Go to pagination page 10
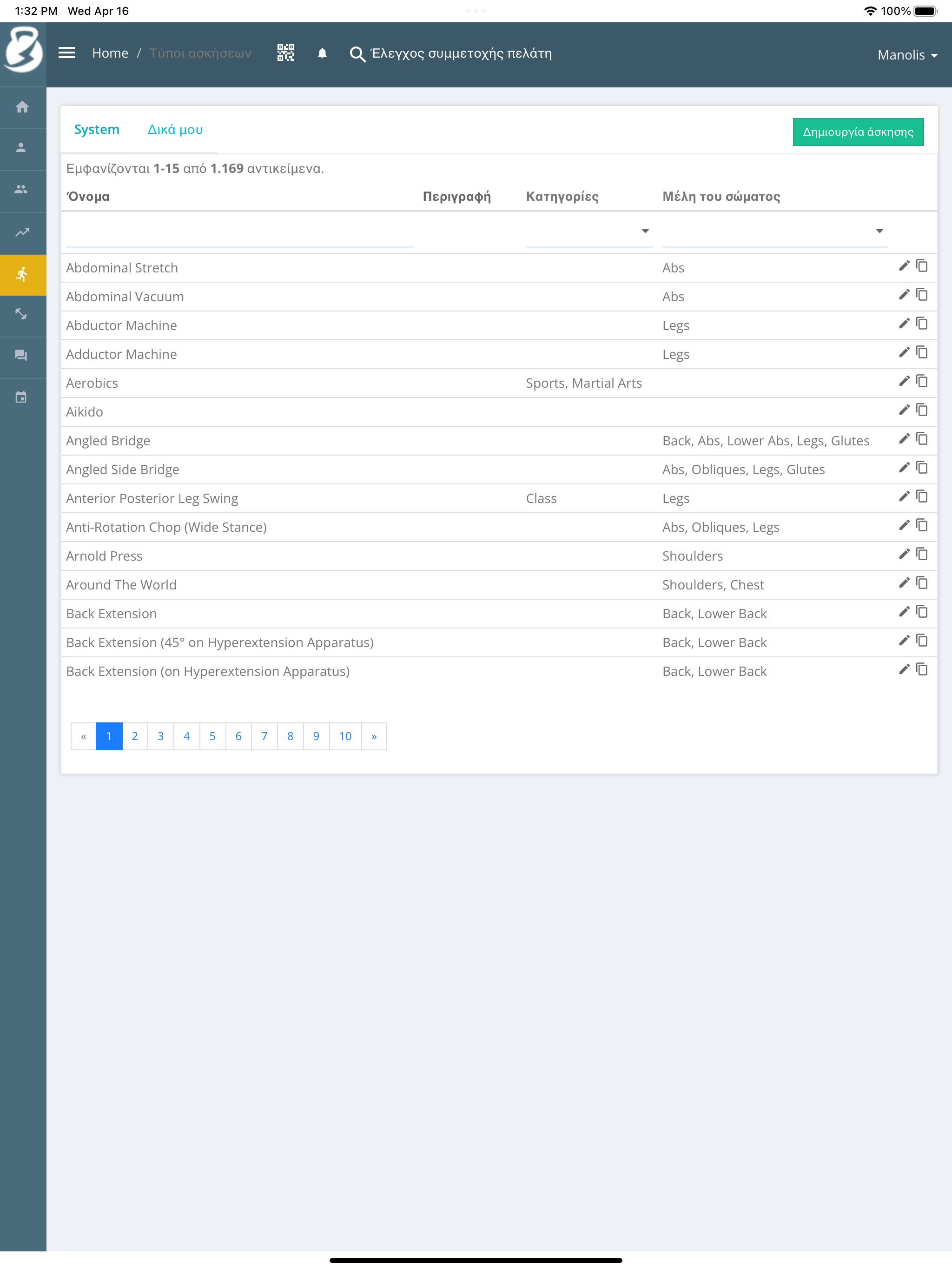The height and width of the screenshot is (1270, 952). pos(345,736)
